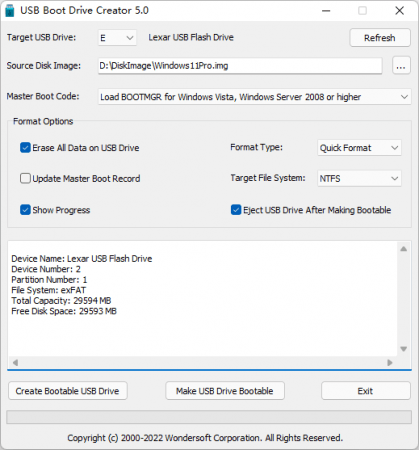Disable Eject USB Drive After Making Bootable

pyautogui.click(x=236, y=210)
